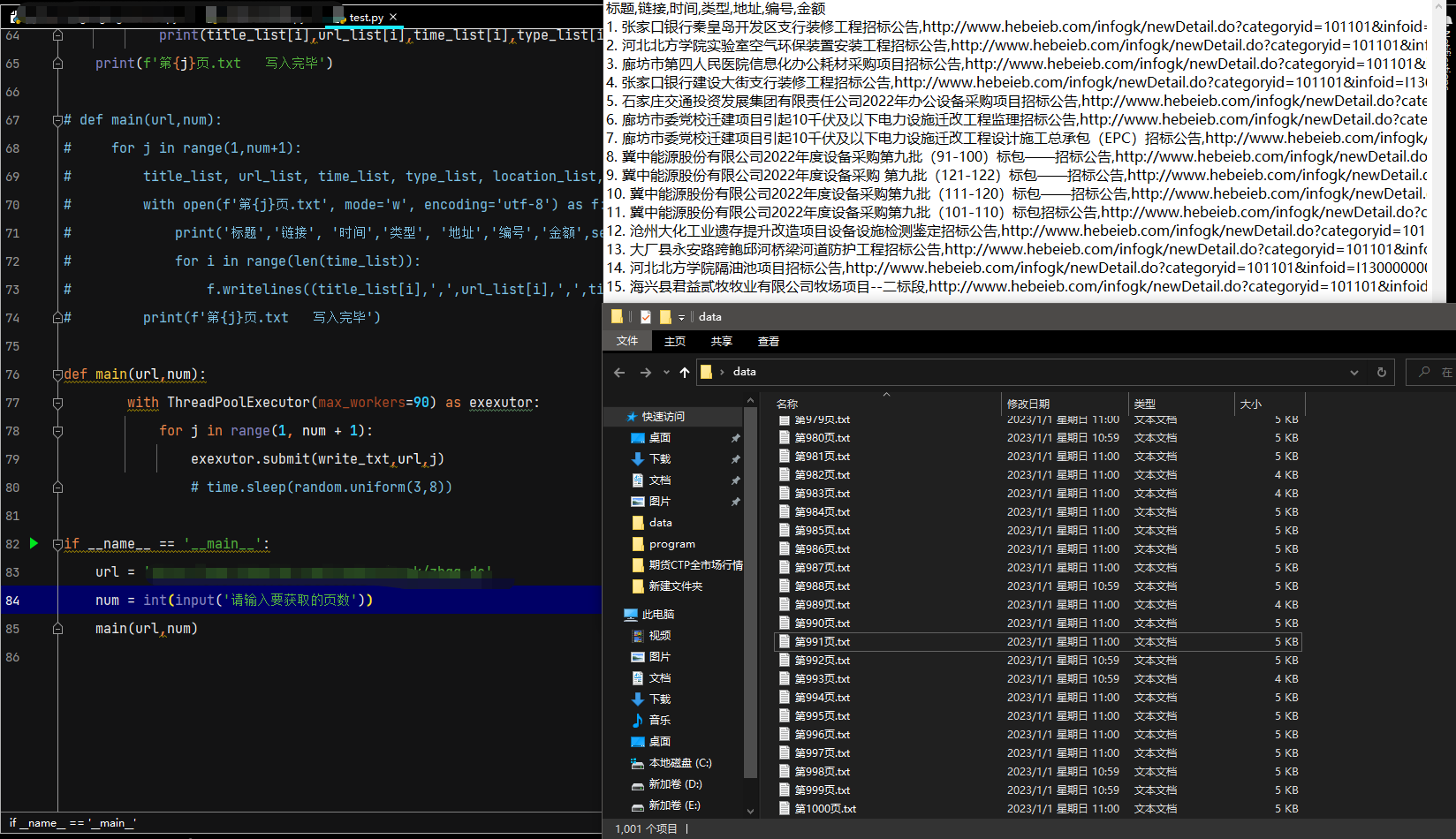Open the 共享 ribbon tab in Explorer
Screen dimensions: 1456x839
click(x=722, y=341)
